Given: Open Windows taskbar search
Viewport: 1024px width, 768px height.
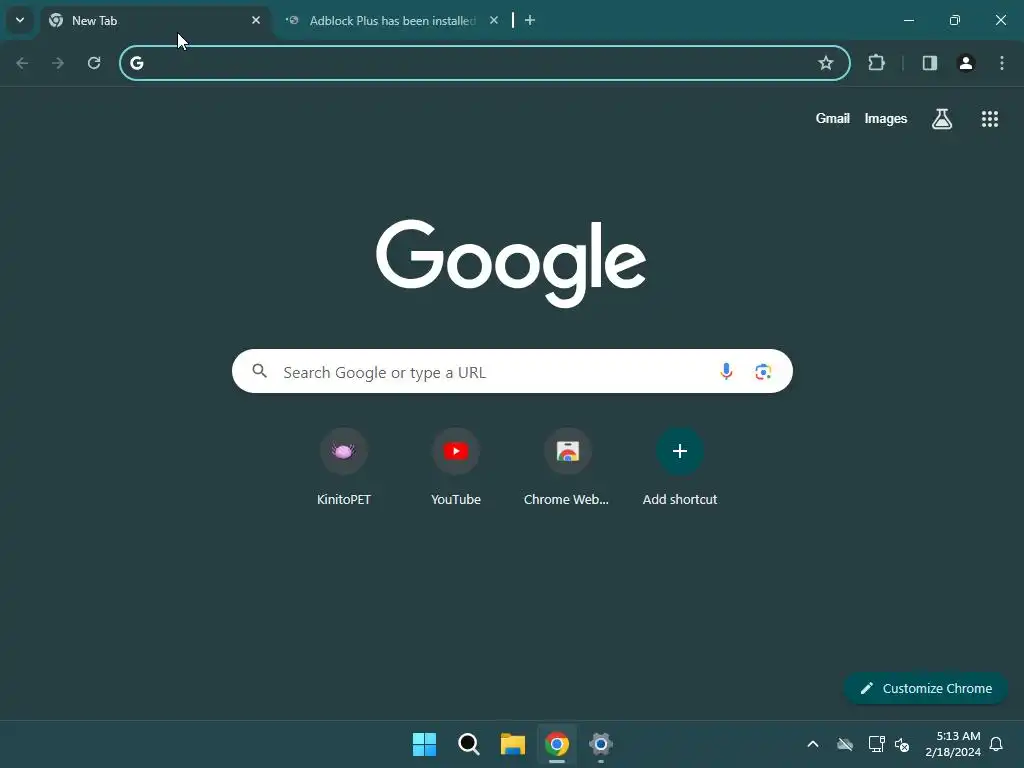Looking at the screenshot, I should (468, 744).
